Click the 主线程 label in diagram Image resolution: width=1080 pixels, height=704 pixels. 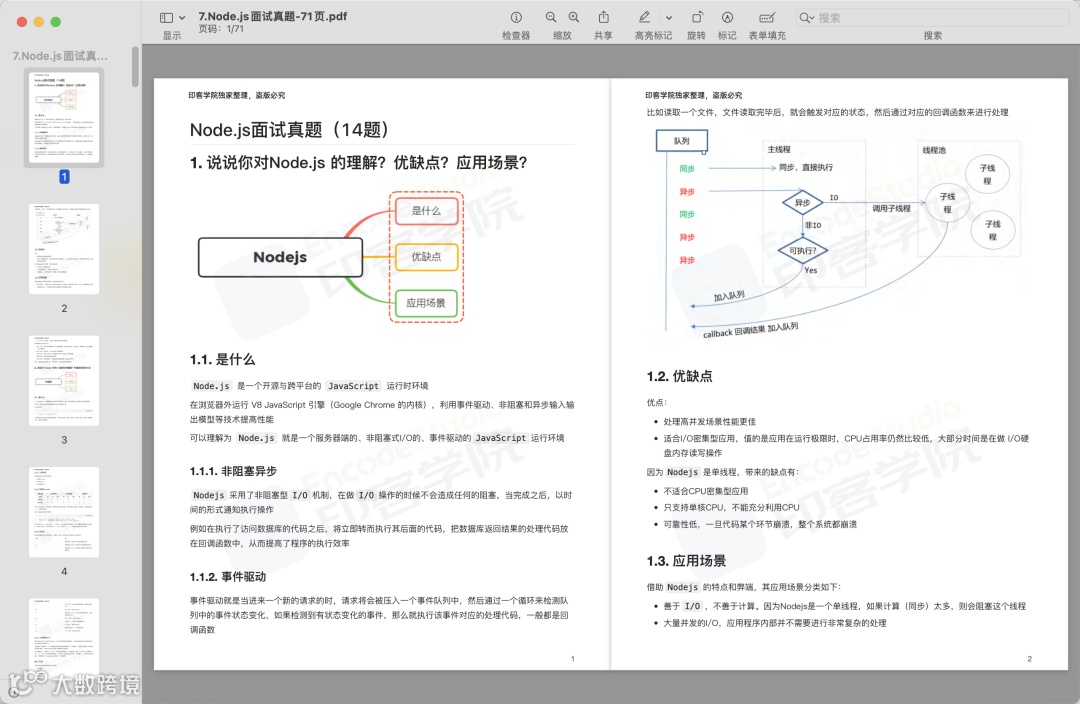coord(779,149)
